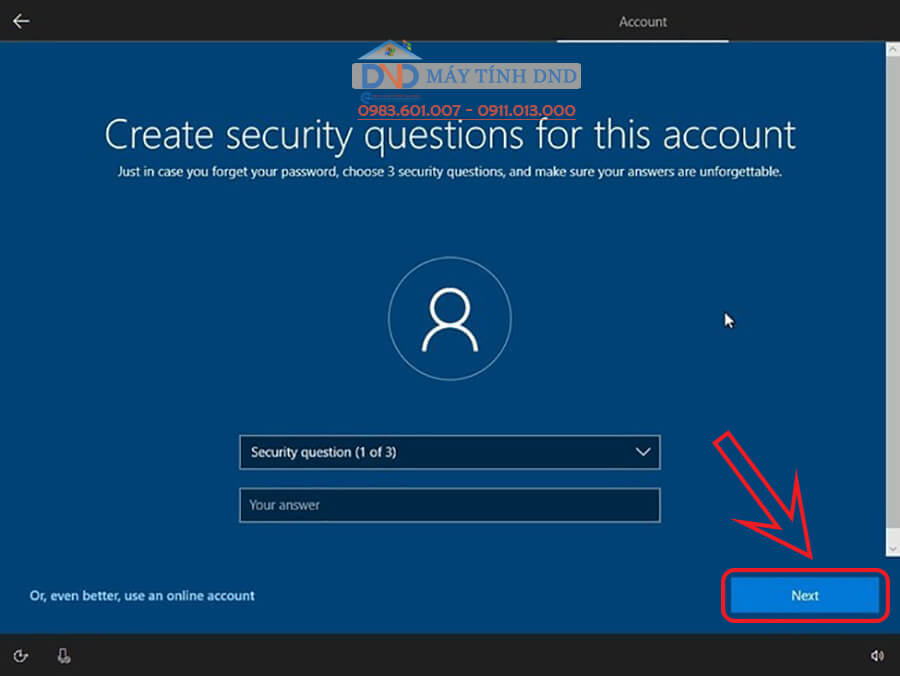Click the user avatar circle
900x676 pixels.
(449, 318)
